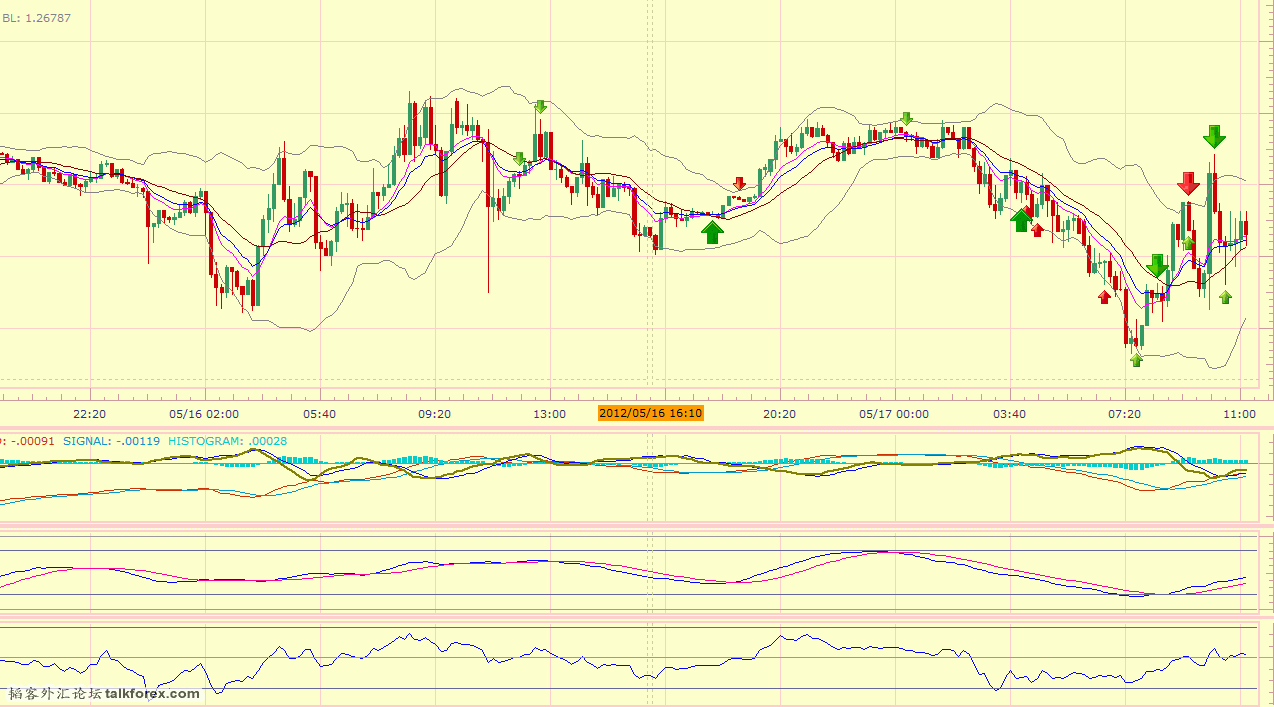Image resolution: width=1274 pixels, height=707 pixels.
Task: Click the 11:00 time axis label
Action: point(1239,414)
